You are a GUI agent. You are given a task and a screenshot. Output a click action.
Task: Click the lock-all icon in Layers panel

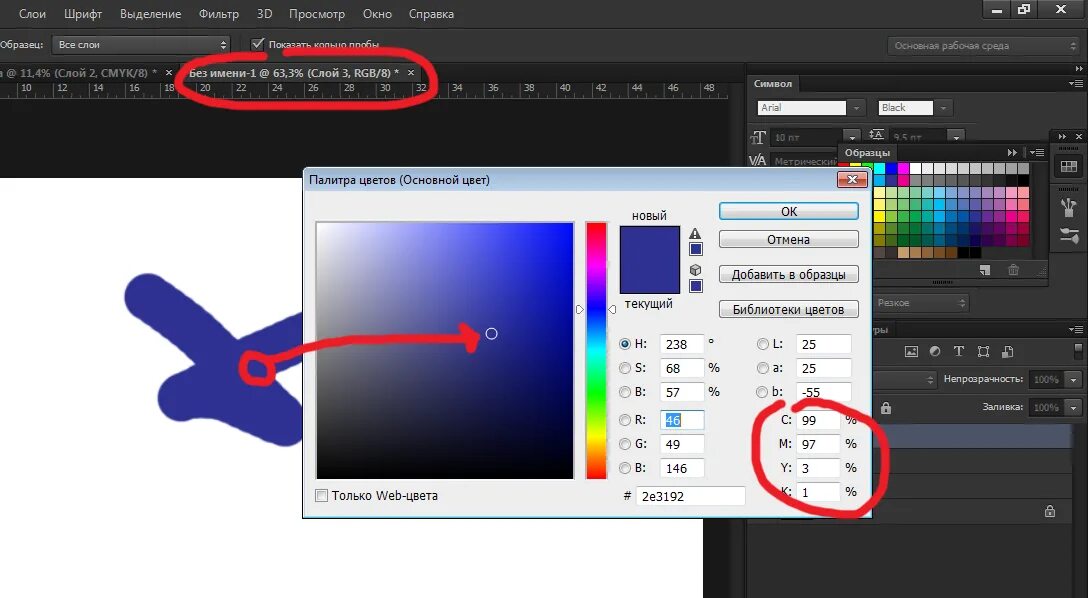886,408
